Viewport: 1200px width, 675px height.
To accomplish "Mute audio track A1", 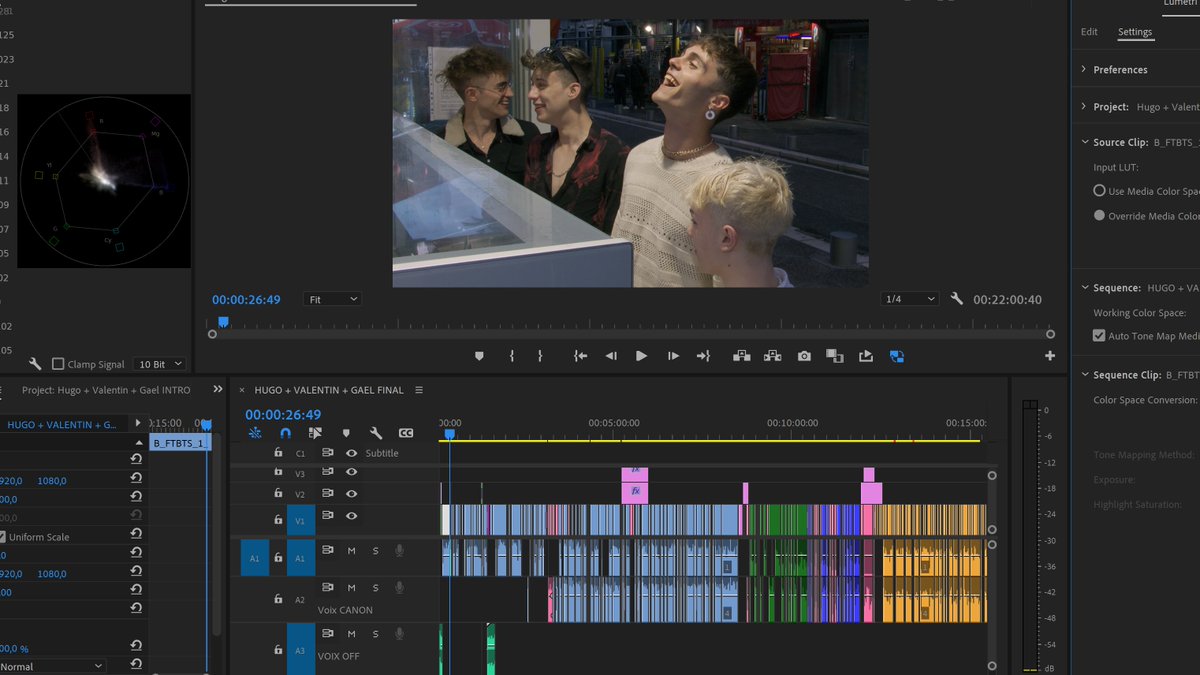I will [351, 550].
